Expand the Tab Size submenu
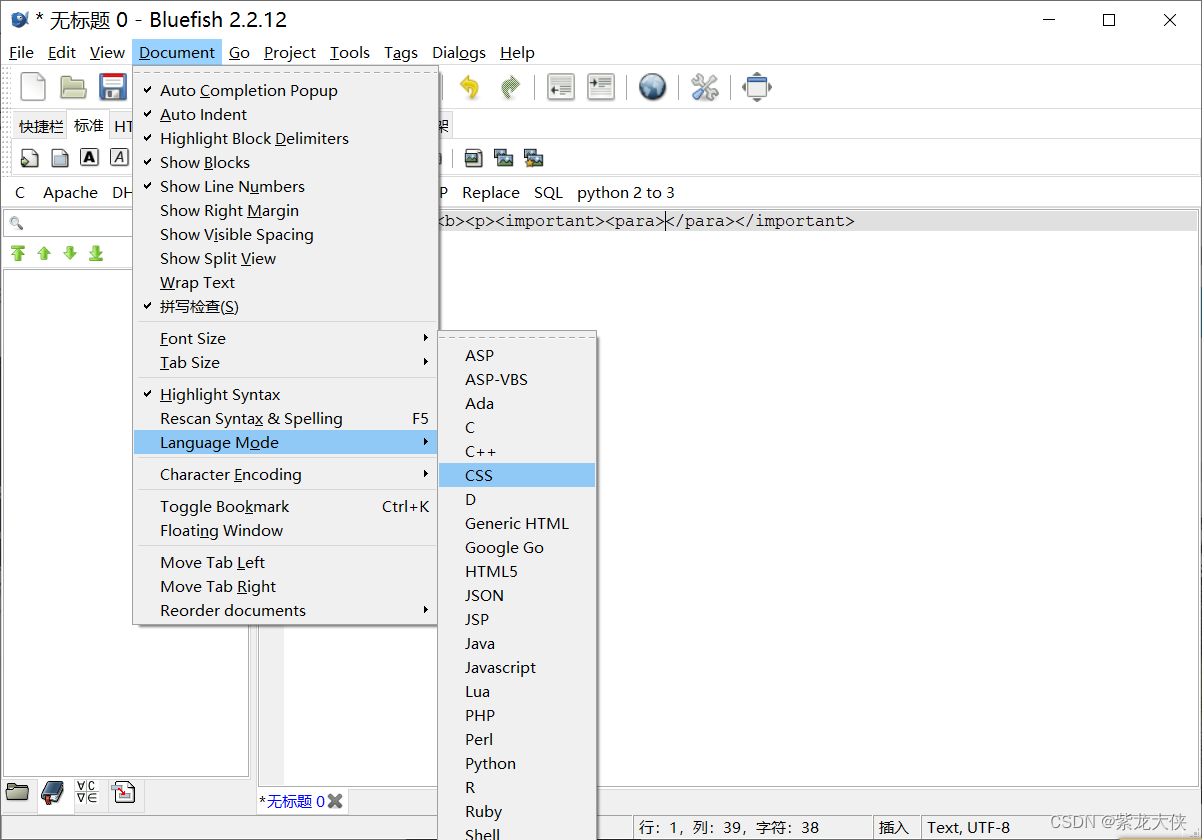The width and height of the screenshot is (1202, 840). pyautogui.click(x=285, y=362)
